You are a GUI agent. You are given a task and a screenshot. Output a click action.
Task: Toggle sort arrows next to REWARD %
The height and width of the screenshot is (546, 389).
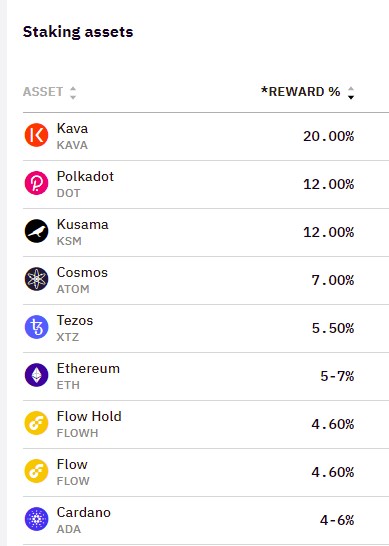click(x=351, y=93)
